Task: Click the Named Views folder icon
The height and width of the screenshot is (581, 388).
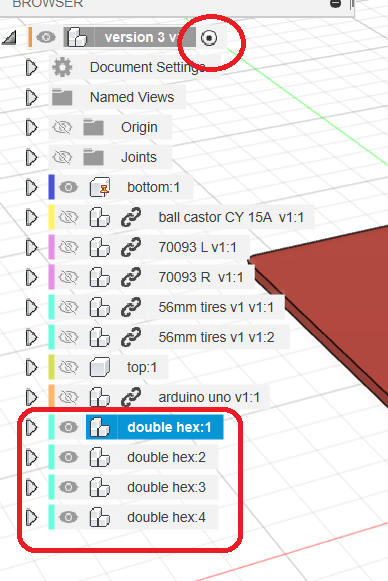Action: click(62, 97)
